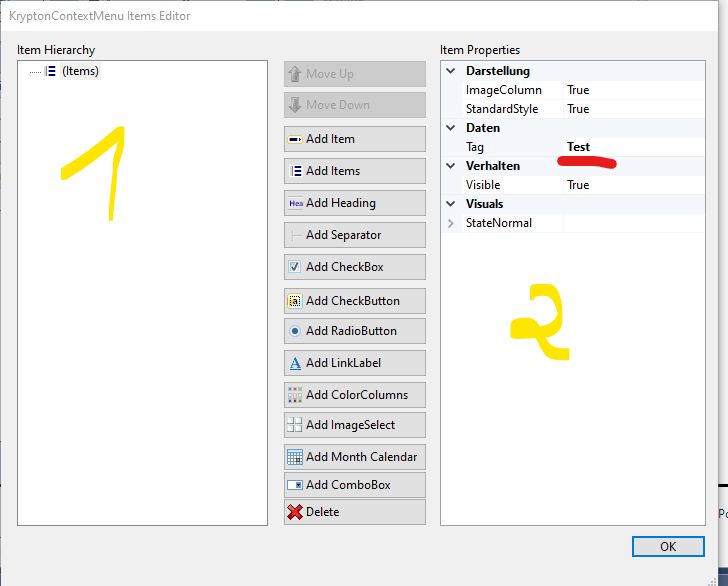Click the Add ColorColumns button
728x586 pixels.
click(x=355, y=395)
